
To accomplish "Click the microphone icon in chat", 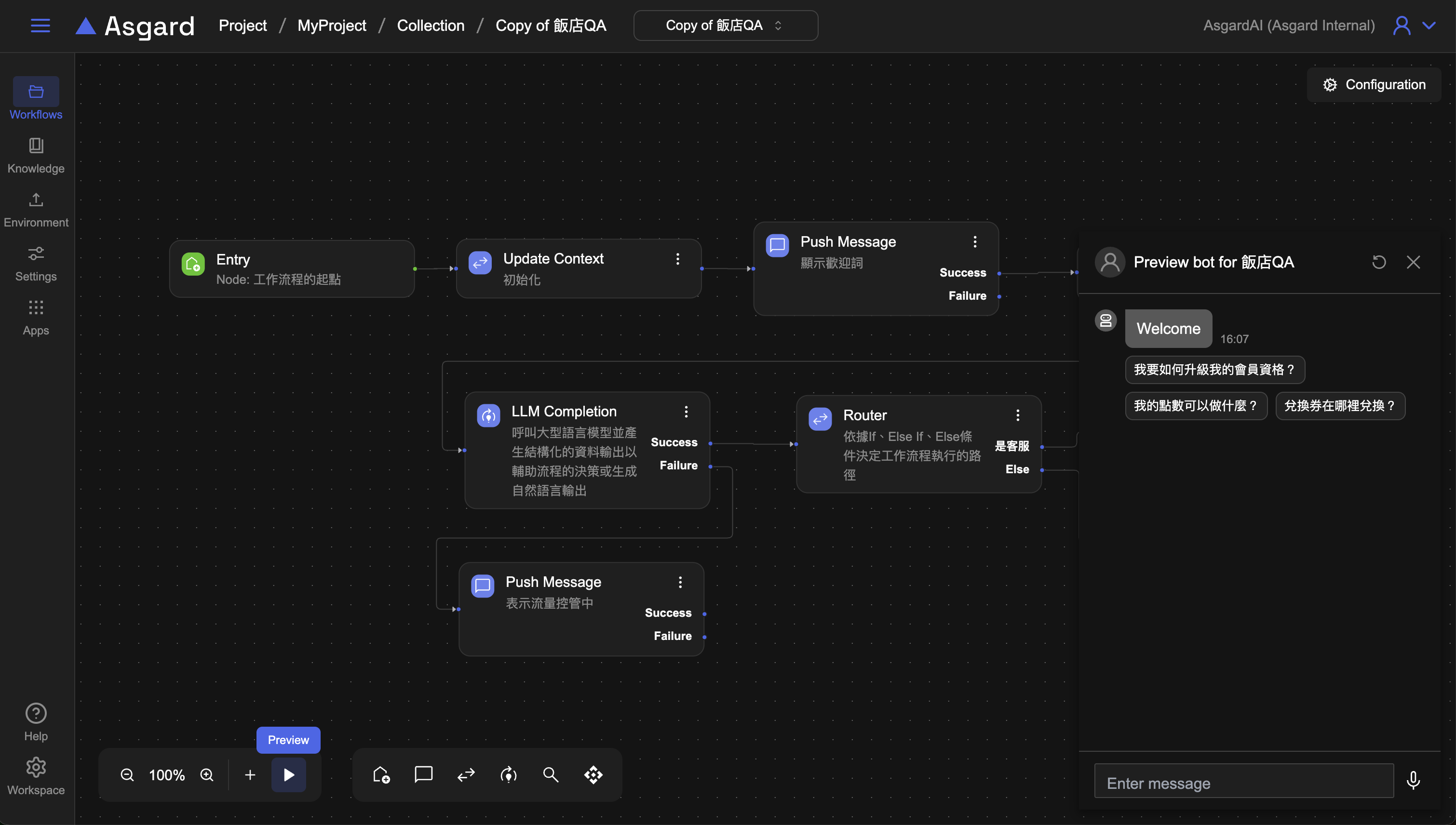I will click(1413, 780).
